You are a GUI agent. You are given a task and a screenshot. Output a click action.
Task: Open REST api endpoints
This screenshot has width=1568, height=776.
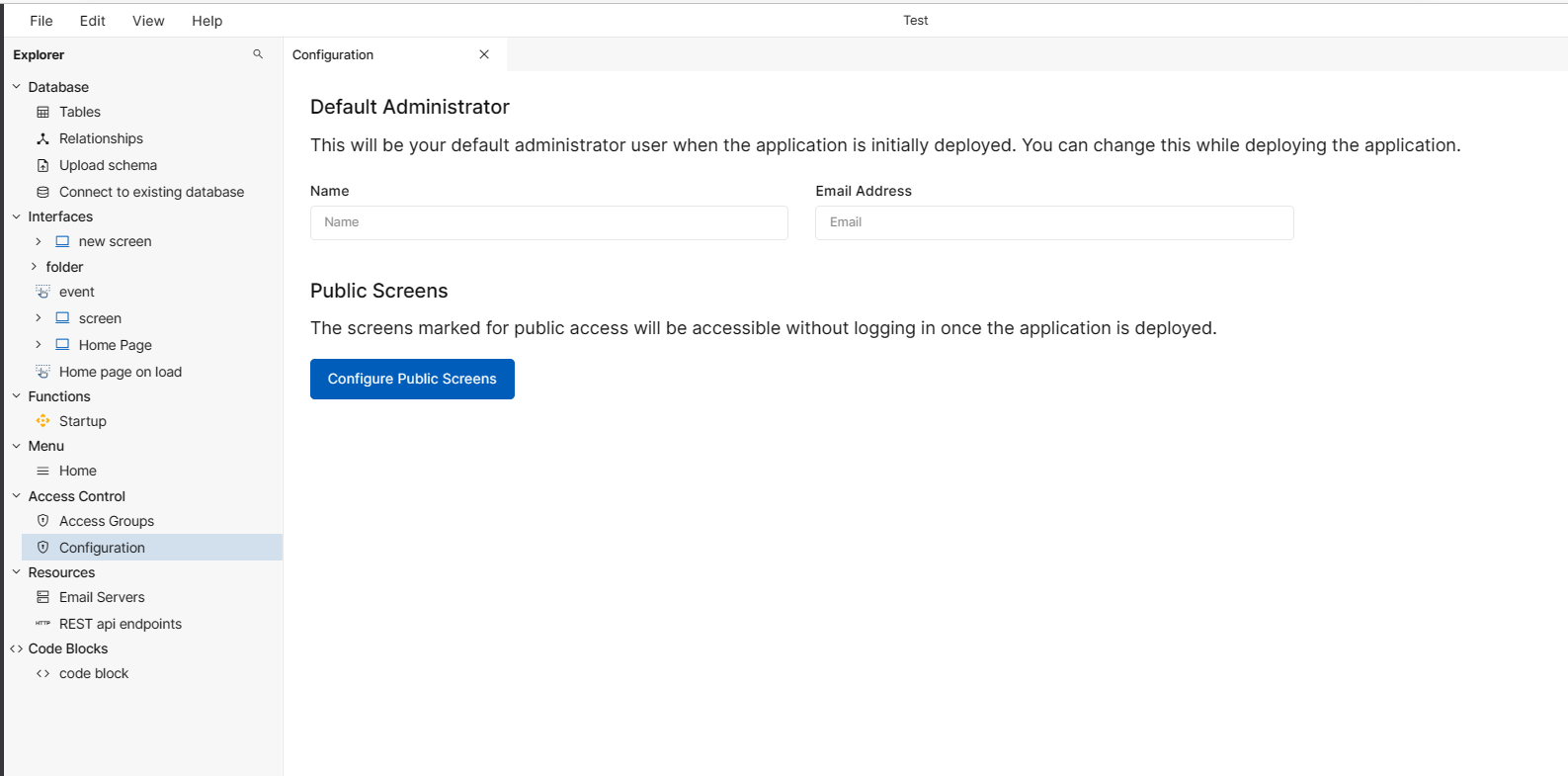[x=121, y=624]
